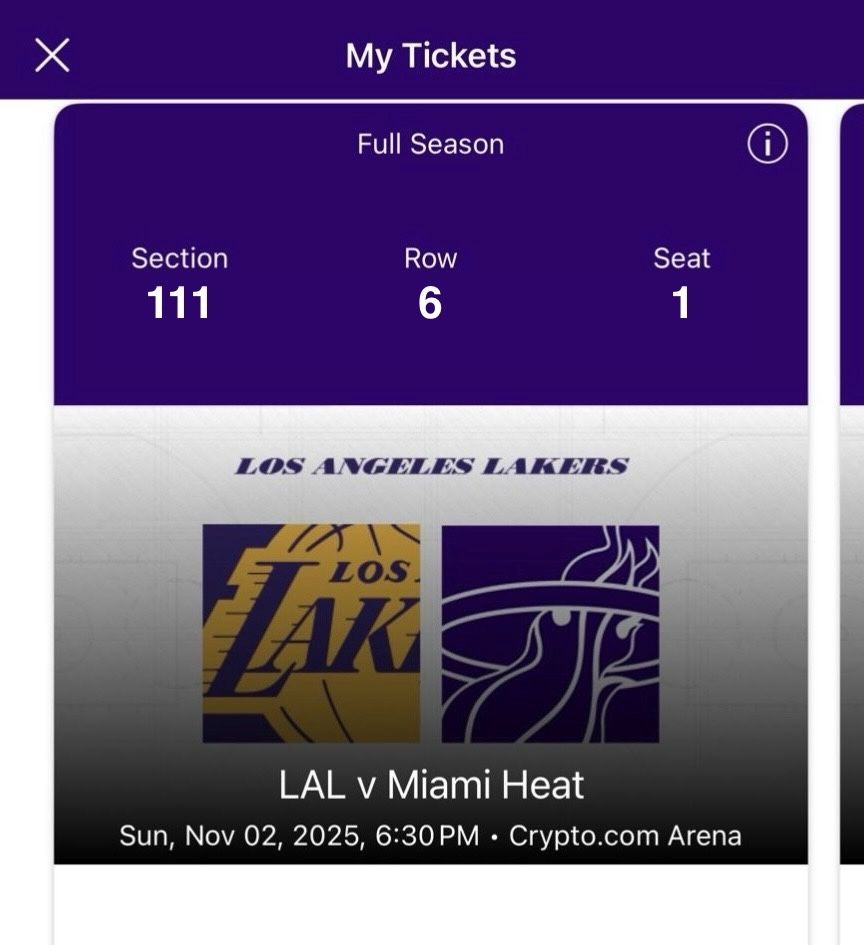Tap the Full Season label

coord(428,144)
